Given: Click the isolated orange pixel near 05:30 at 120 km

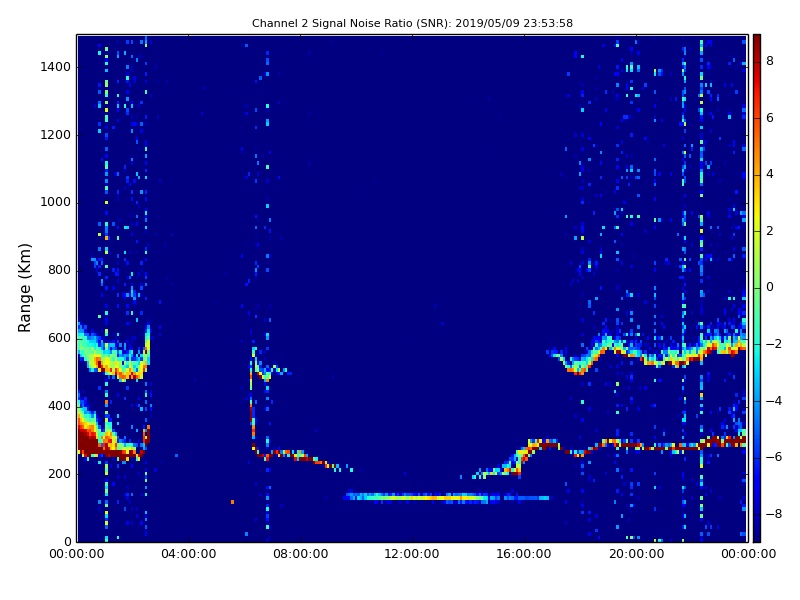Looking at the screenshot, I should (x=233, y=502).
